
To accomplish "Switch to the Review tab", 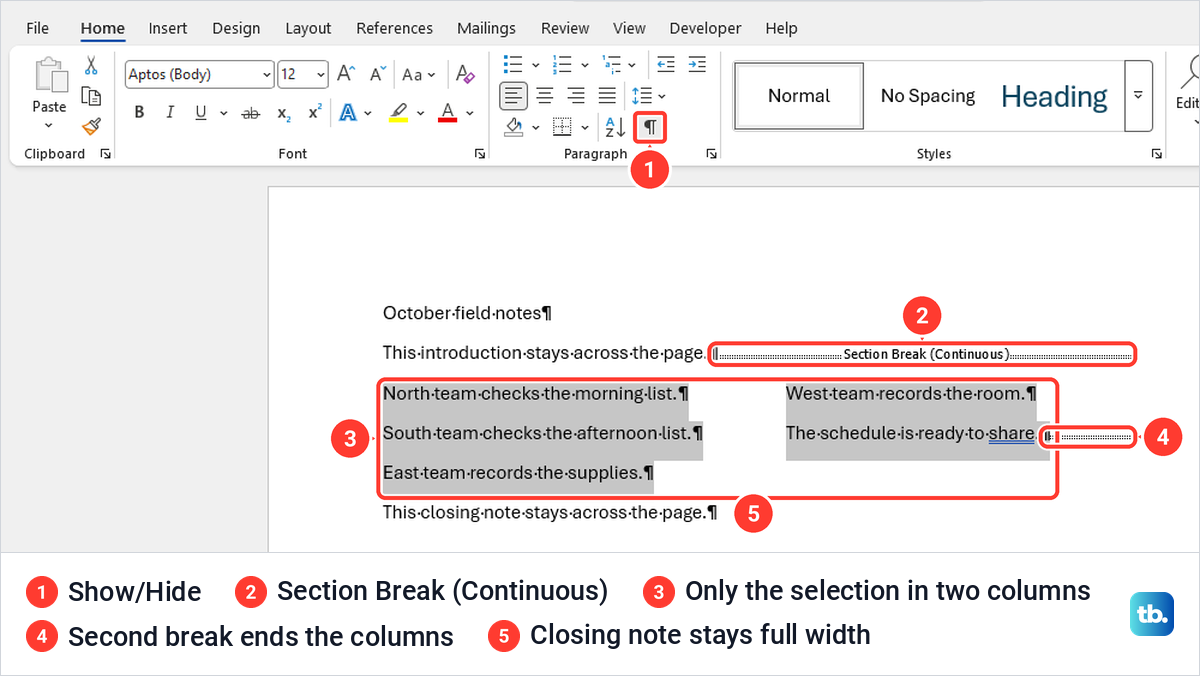I will [x=565, y=28].
